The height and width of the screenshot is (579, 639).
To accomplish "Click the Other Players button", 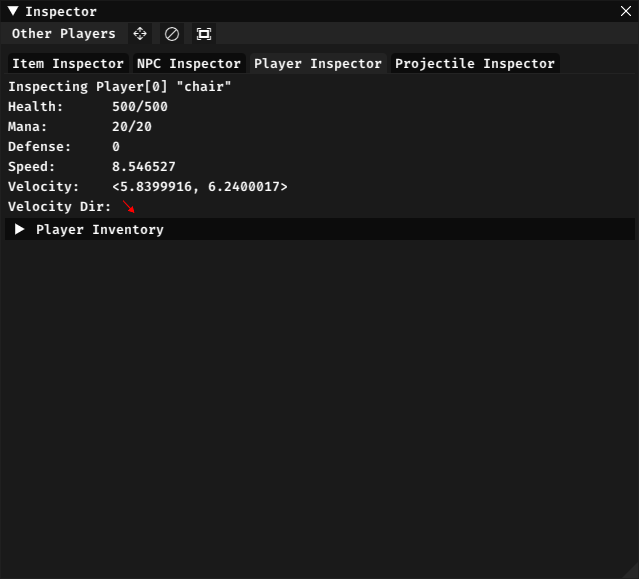I will [x=64, y=34].
